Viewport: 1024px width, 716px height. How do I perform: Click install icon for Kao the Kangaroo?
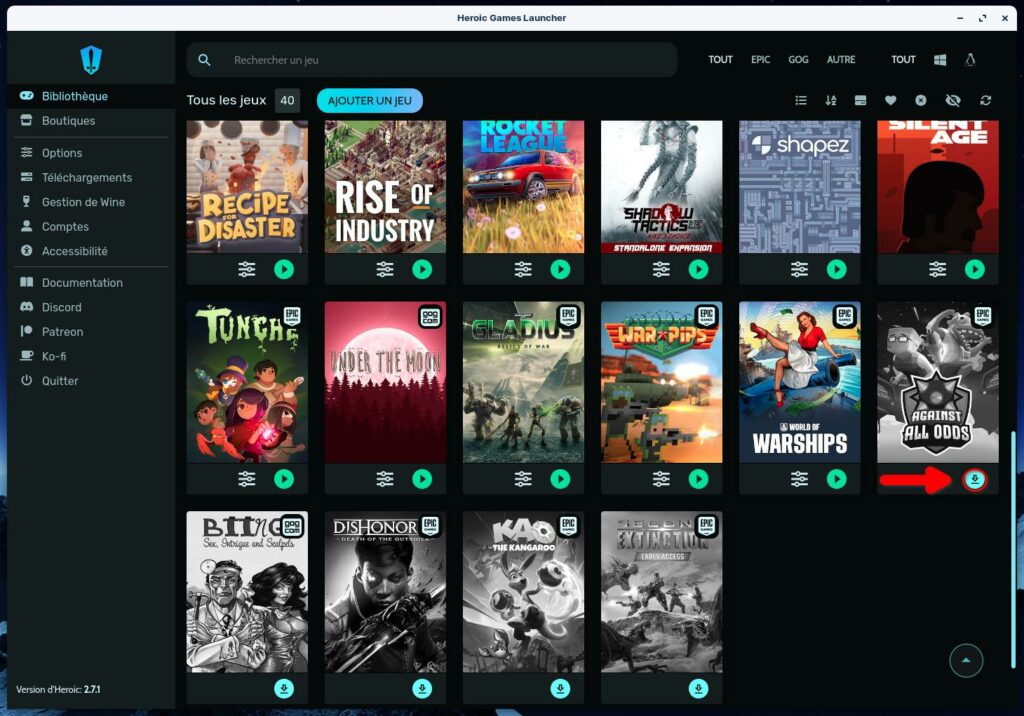click(560, 688)
